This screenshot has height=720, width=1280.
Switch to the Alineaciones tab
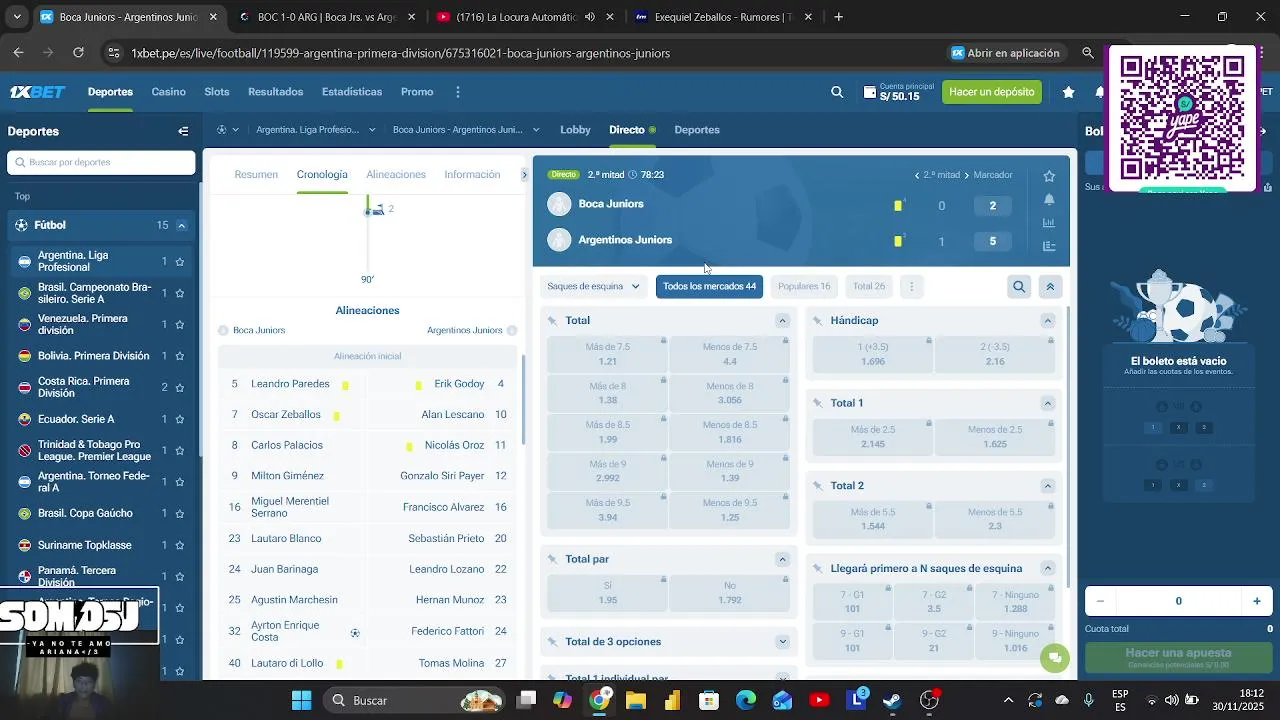(396, 175)
